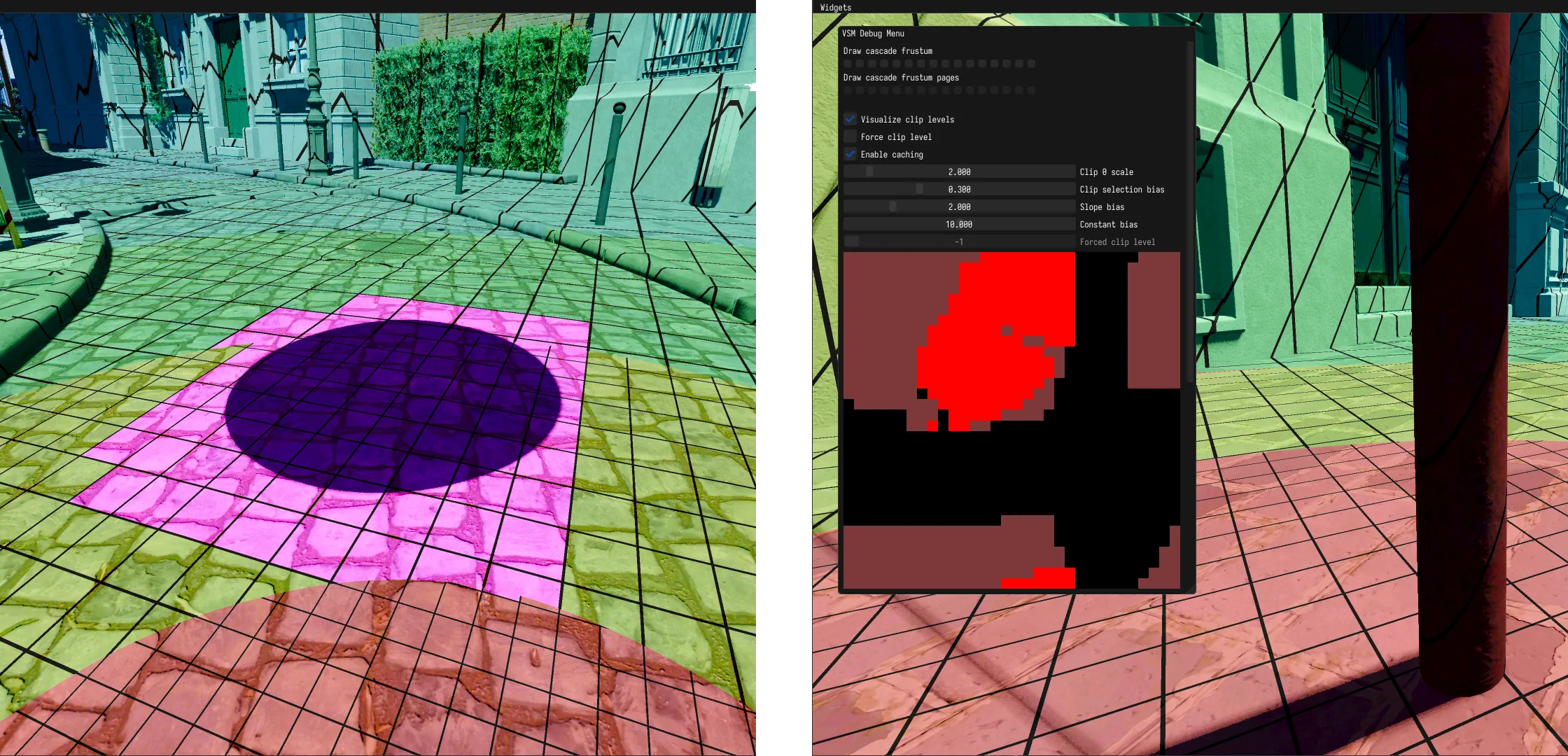
Task: Click the red page table visualization image
Action: click(x=1011, y=420)
